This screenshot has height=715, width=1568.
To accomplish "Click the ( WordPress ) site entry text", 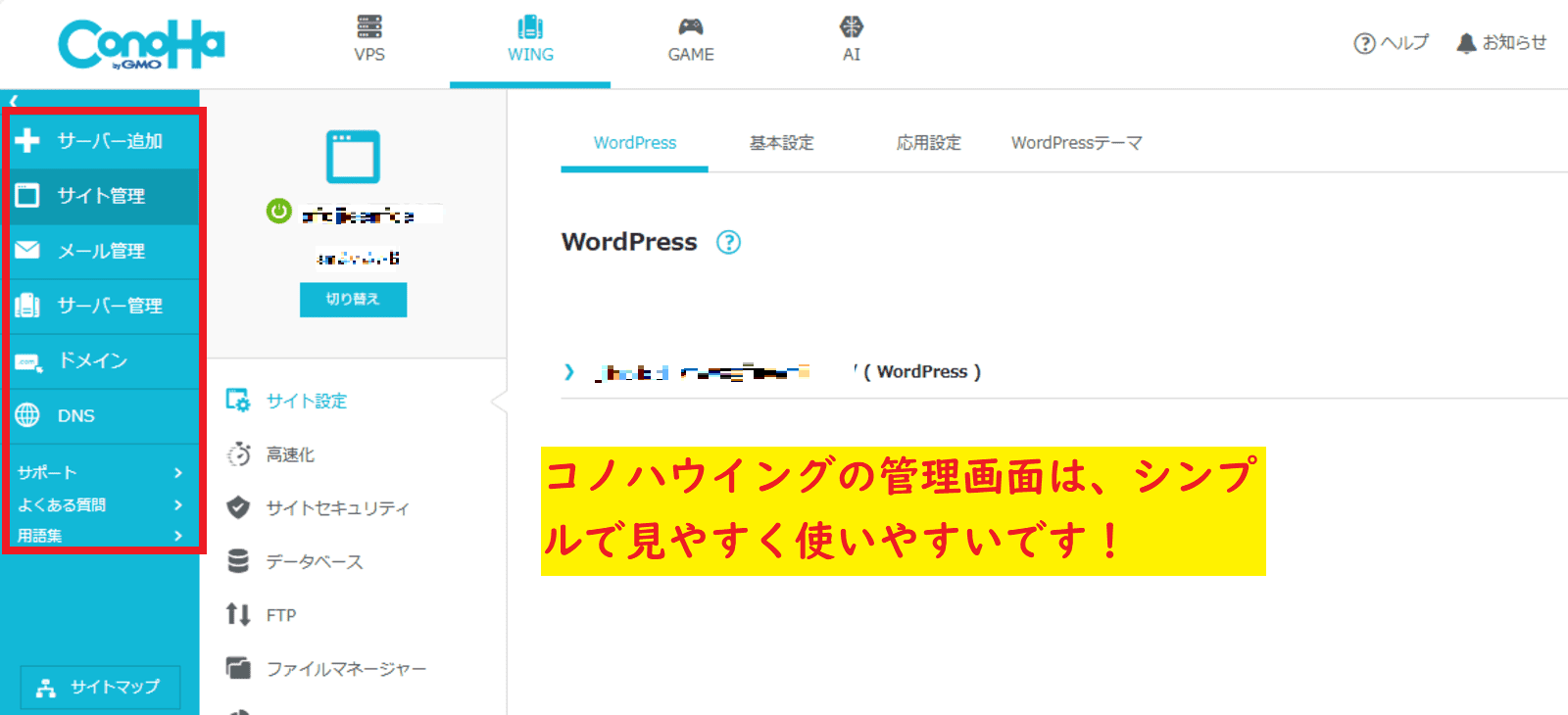I will point(922,372).
